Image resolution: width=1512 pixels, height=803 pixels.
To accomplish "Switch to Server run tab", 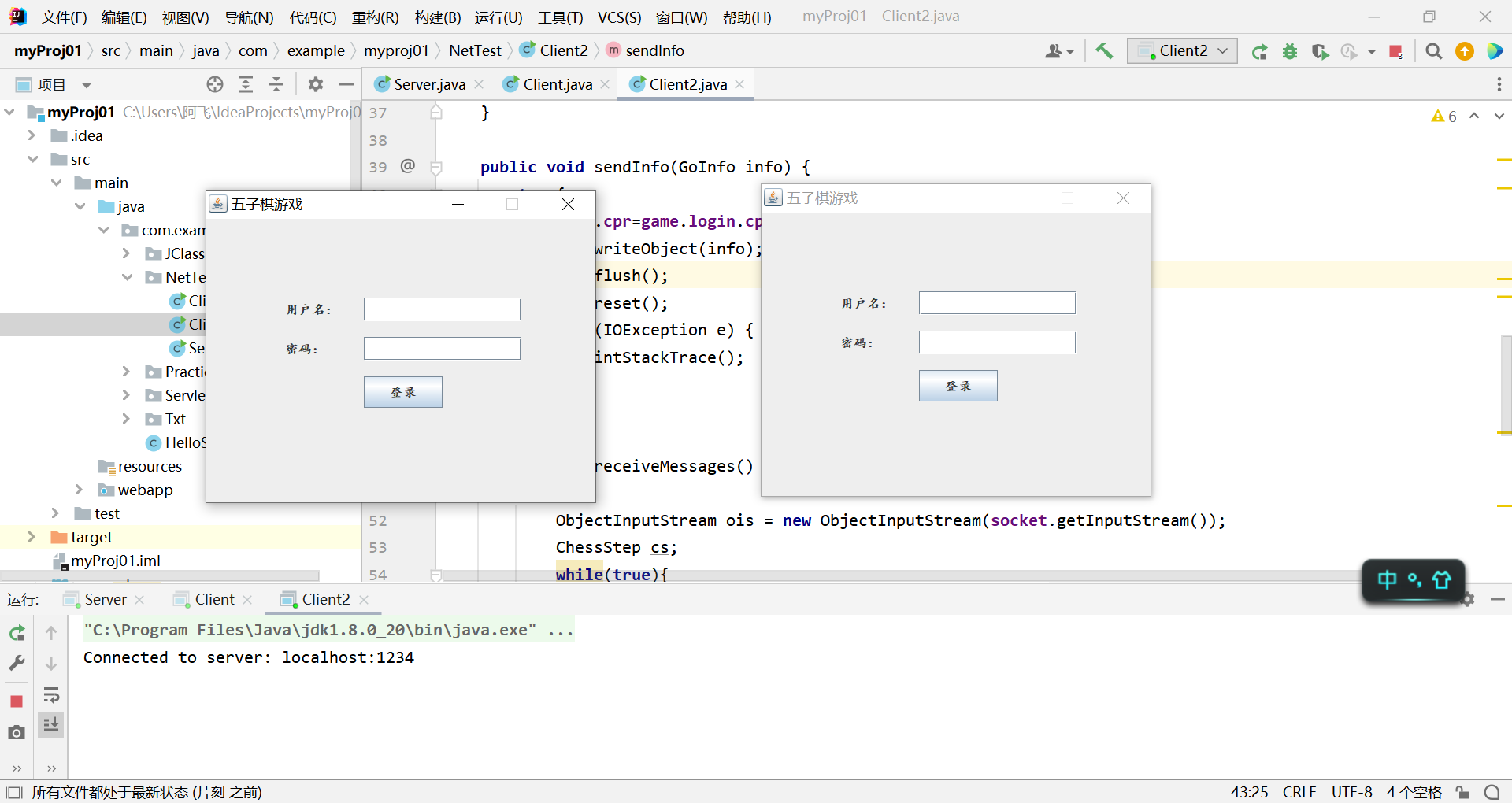I will point(106,600).
